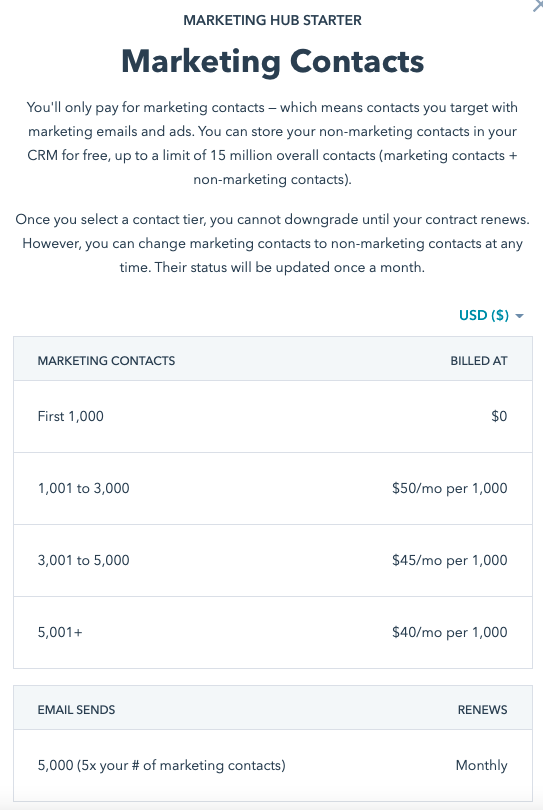Viewport: 543px width, 810px height.
Task: Click the $40/mo per 1,000 price
Action: pyautogui.click(x=449, y=632)
